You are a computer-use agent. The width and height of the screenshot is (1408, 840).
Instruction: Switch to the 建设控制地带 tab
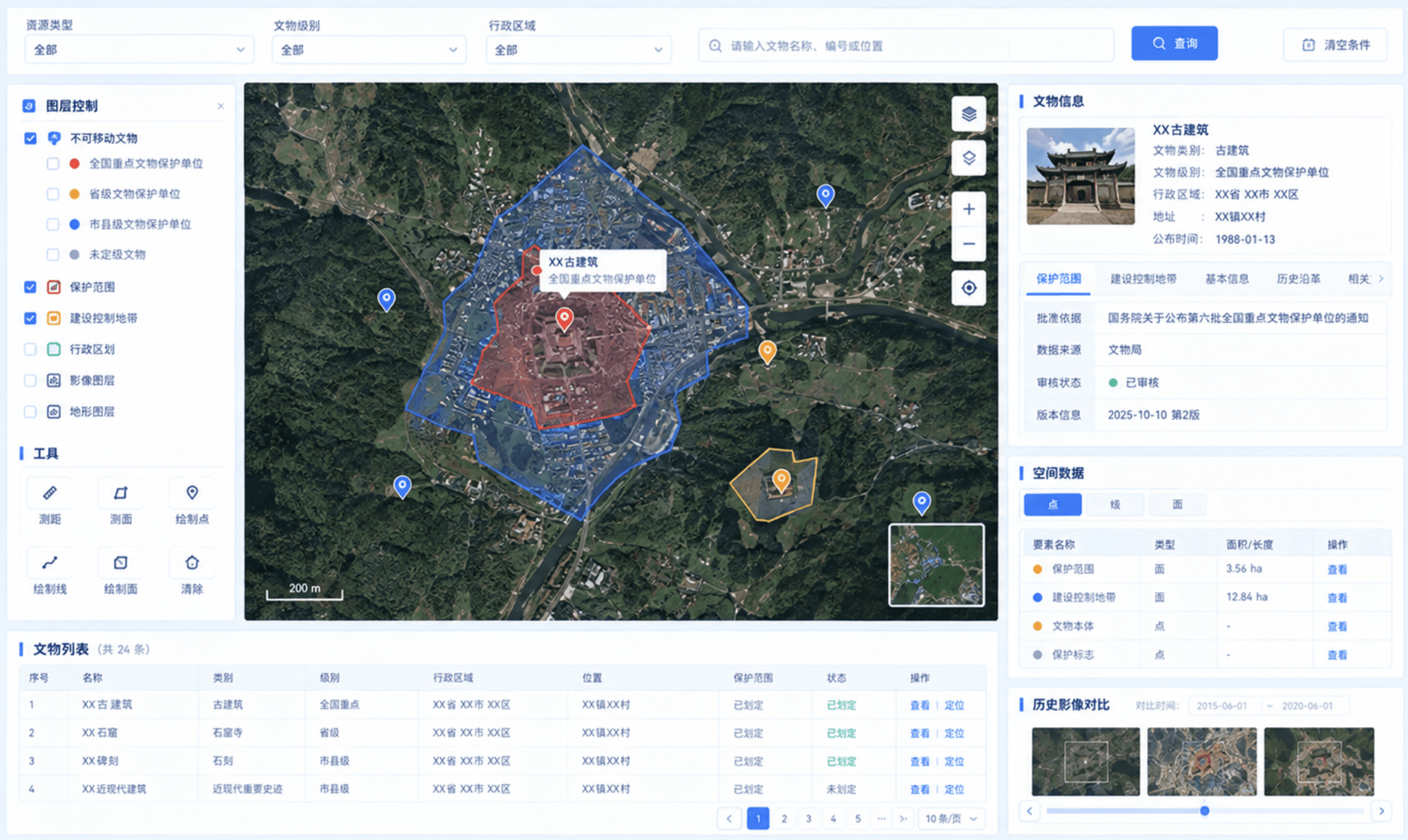click(1143, 279)
